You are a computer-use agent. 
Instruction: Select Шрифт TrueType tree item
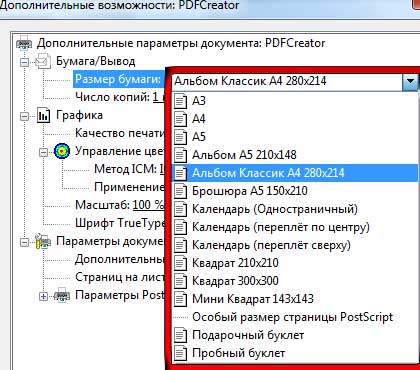[120, 223]
